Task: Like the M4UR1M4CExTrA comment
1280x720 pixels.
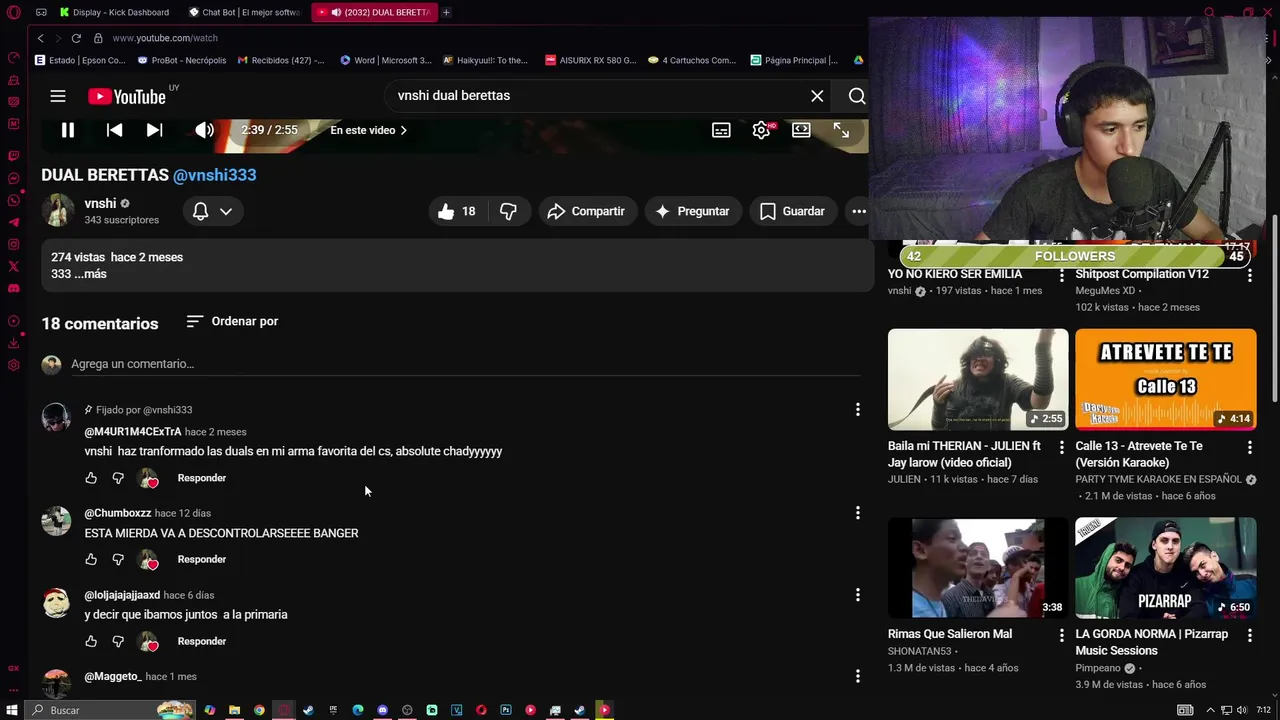Action: pos(91,478)
